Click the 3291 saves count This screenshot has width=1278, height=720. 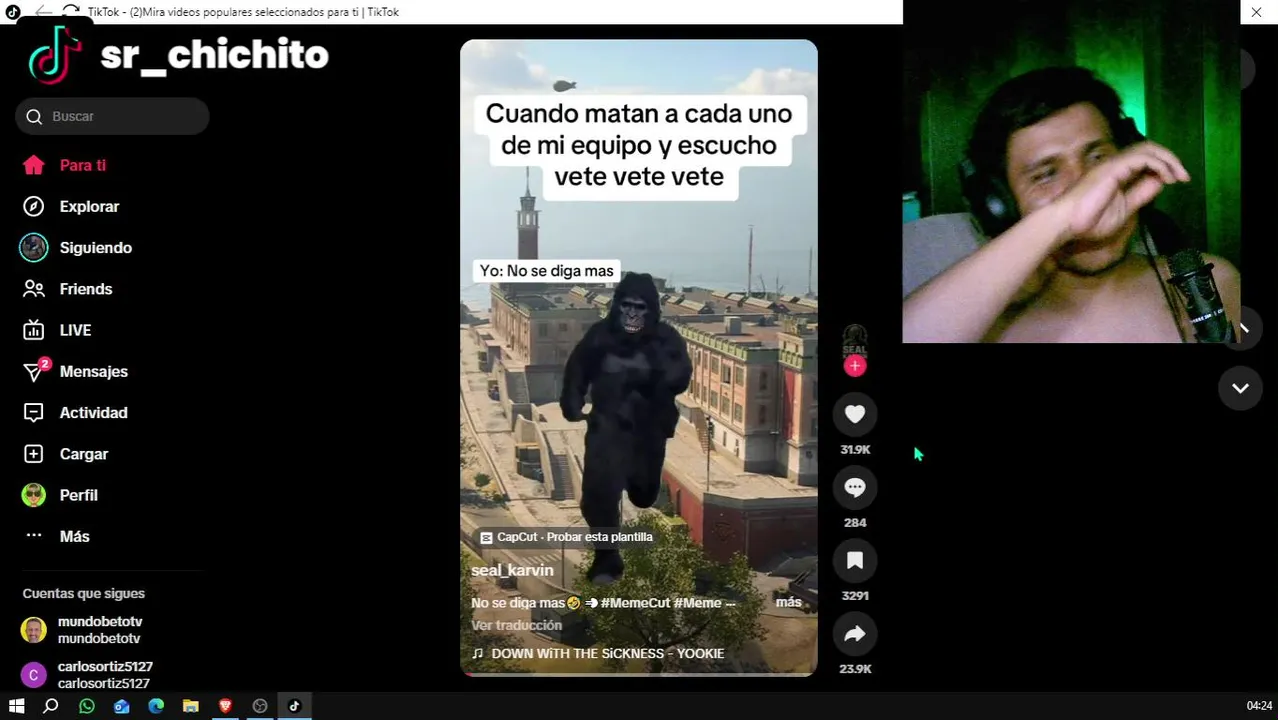pyautogui.click(x=855, y=596)
